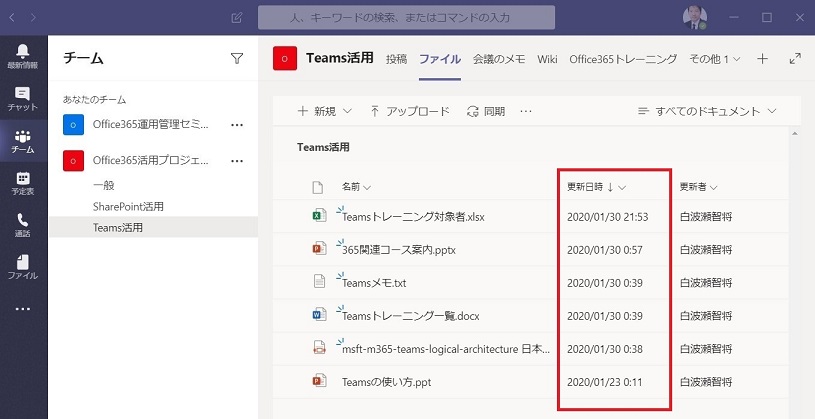This screenshot has height=419, width=815.
Task: Click the text file icon of Teamsメモ.txt
Action: coord(319,282)
